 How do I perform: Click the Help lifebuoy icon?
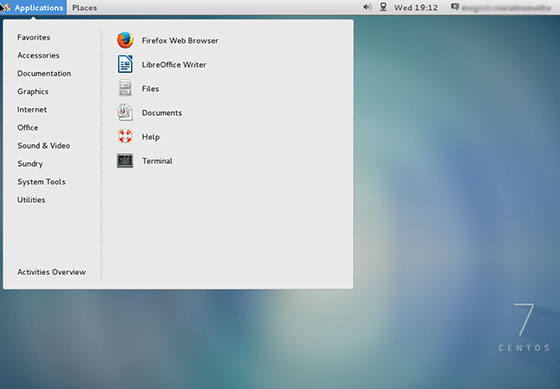click(x=125, y=136)
